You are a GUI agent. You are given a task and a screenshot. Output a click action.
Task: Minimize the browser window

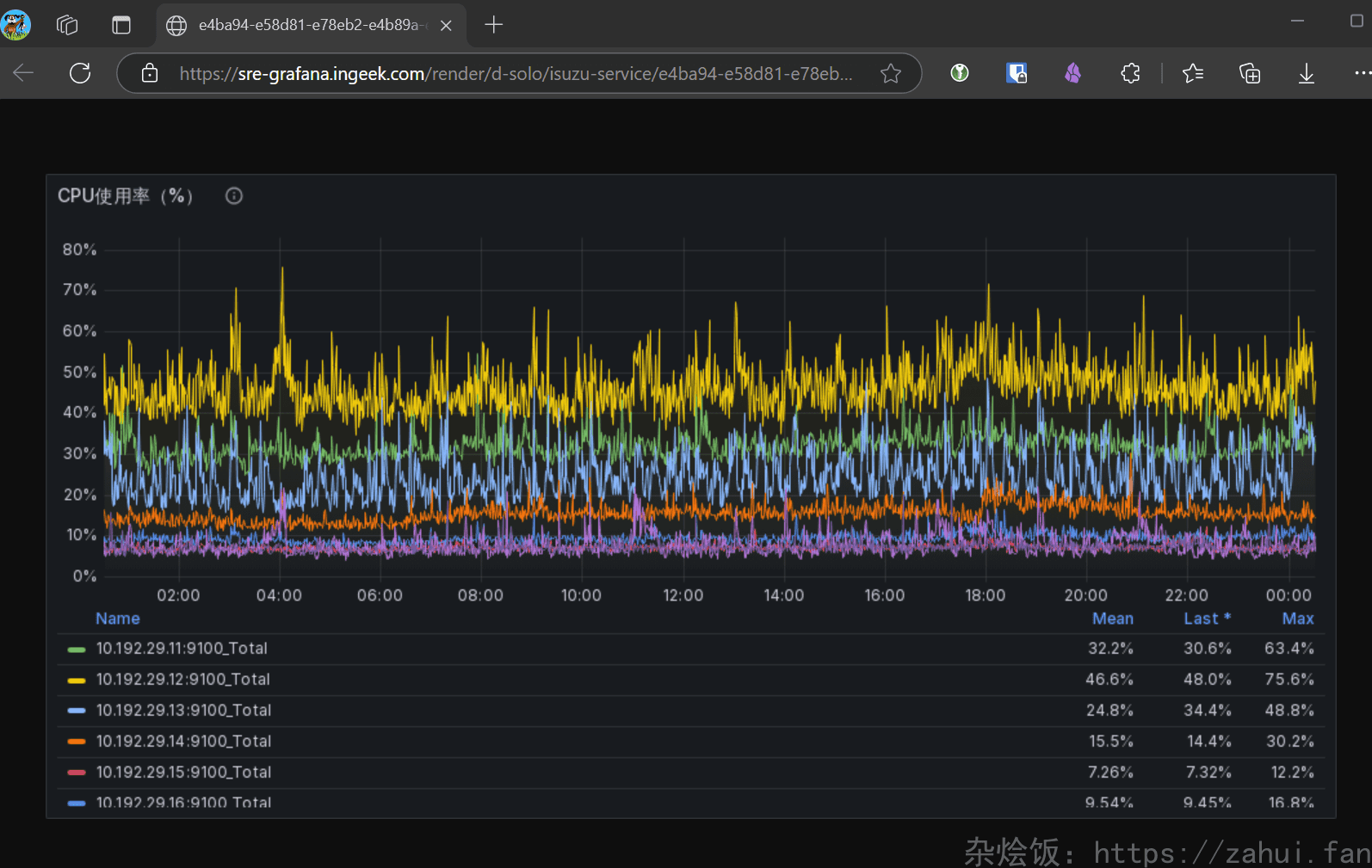coord(1297,21)
